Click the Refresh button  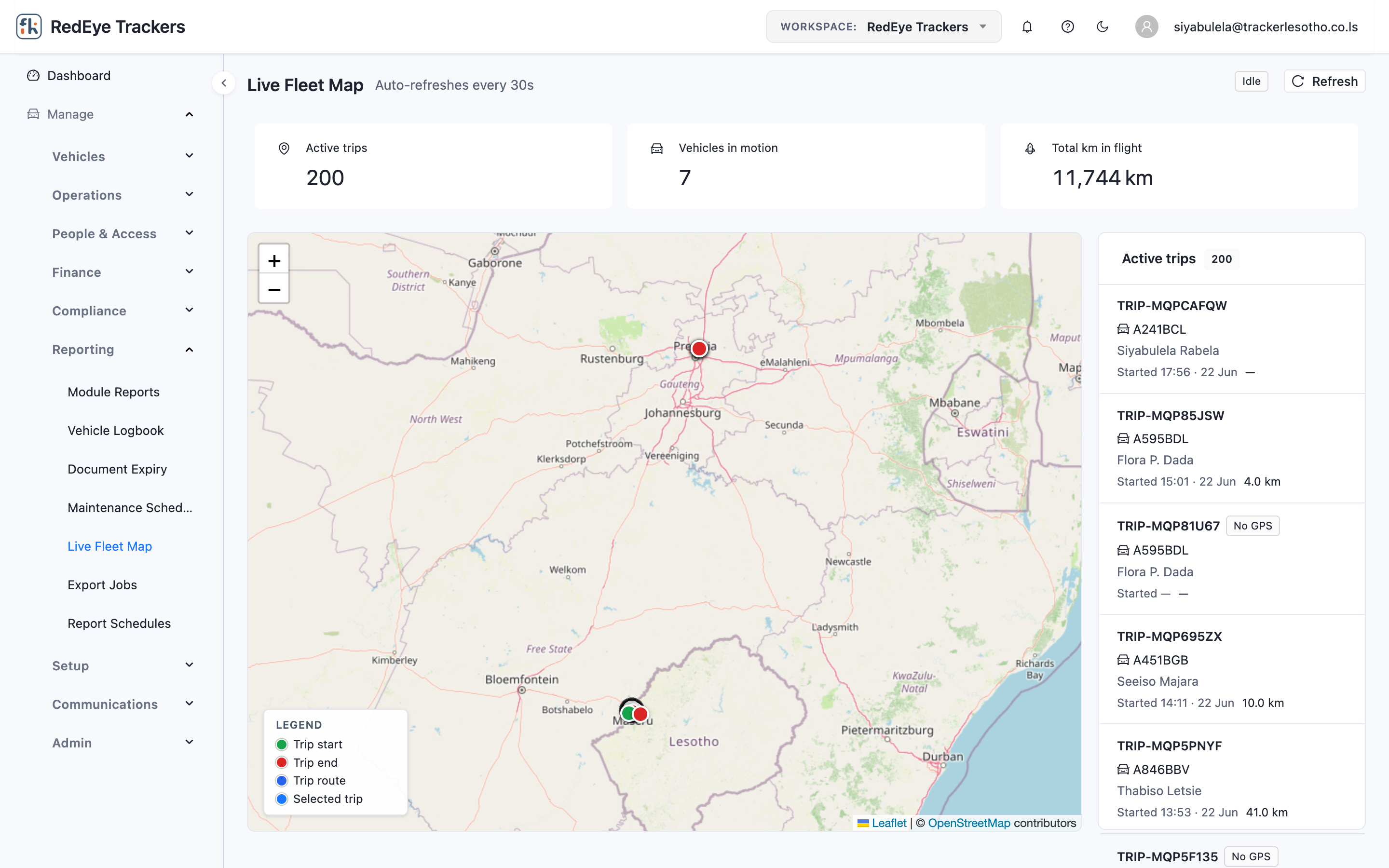pyautogui.click(x=1324, y=81)
